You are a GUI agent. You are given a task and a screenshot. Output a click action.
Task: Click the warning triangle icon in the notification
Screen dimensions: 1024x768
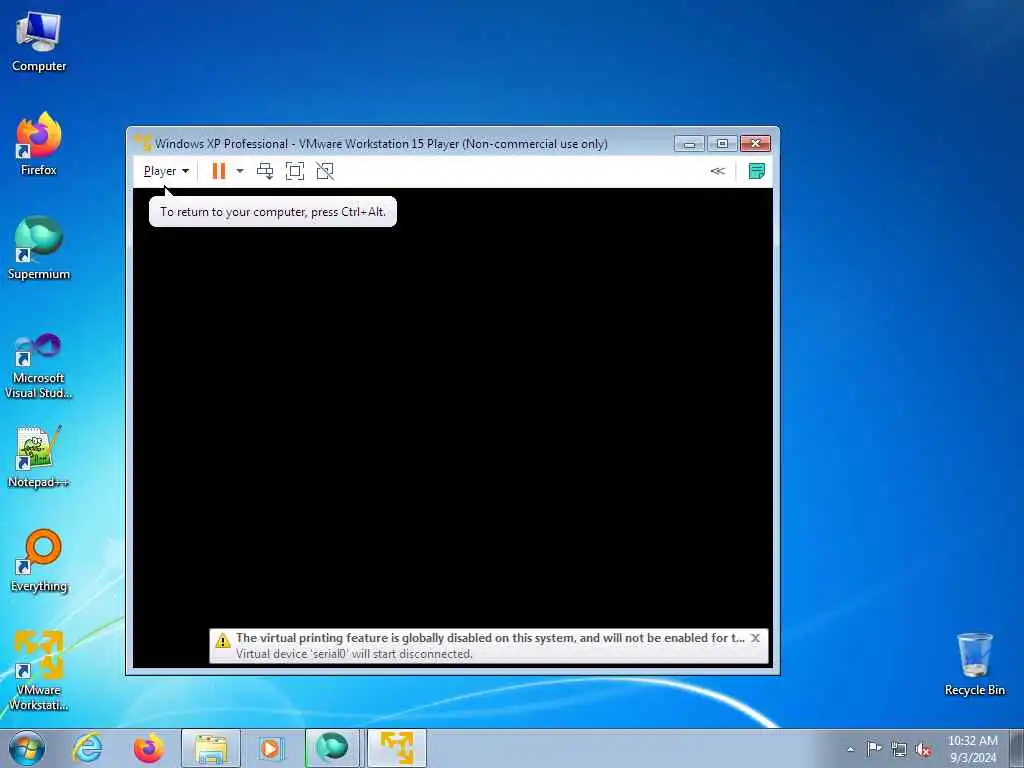coord(223,641)
